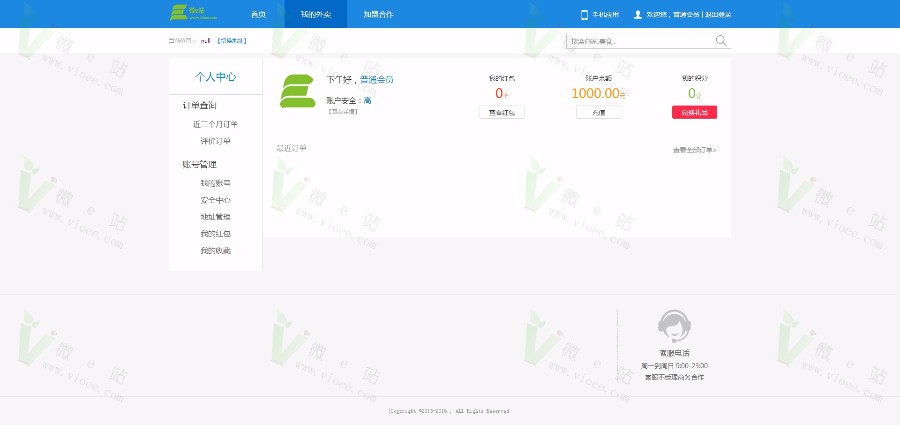Open 安全中心 in sidebar
The width and height of the screenshot is (900, 425).
pyautogui.click(x=215, y=200)
